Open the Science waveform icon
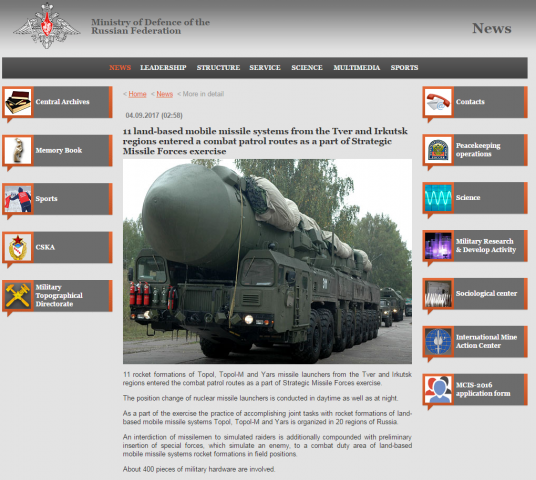Image resolution: width=536 pixels, height=480 pixels. tap(438, 198)
